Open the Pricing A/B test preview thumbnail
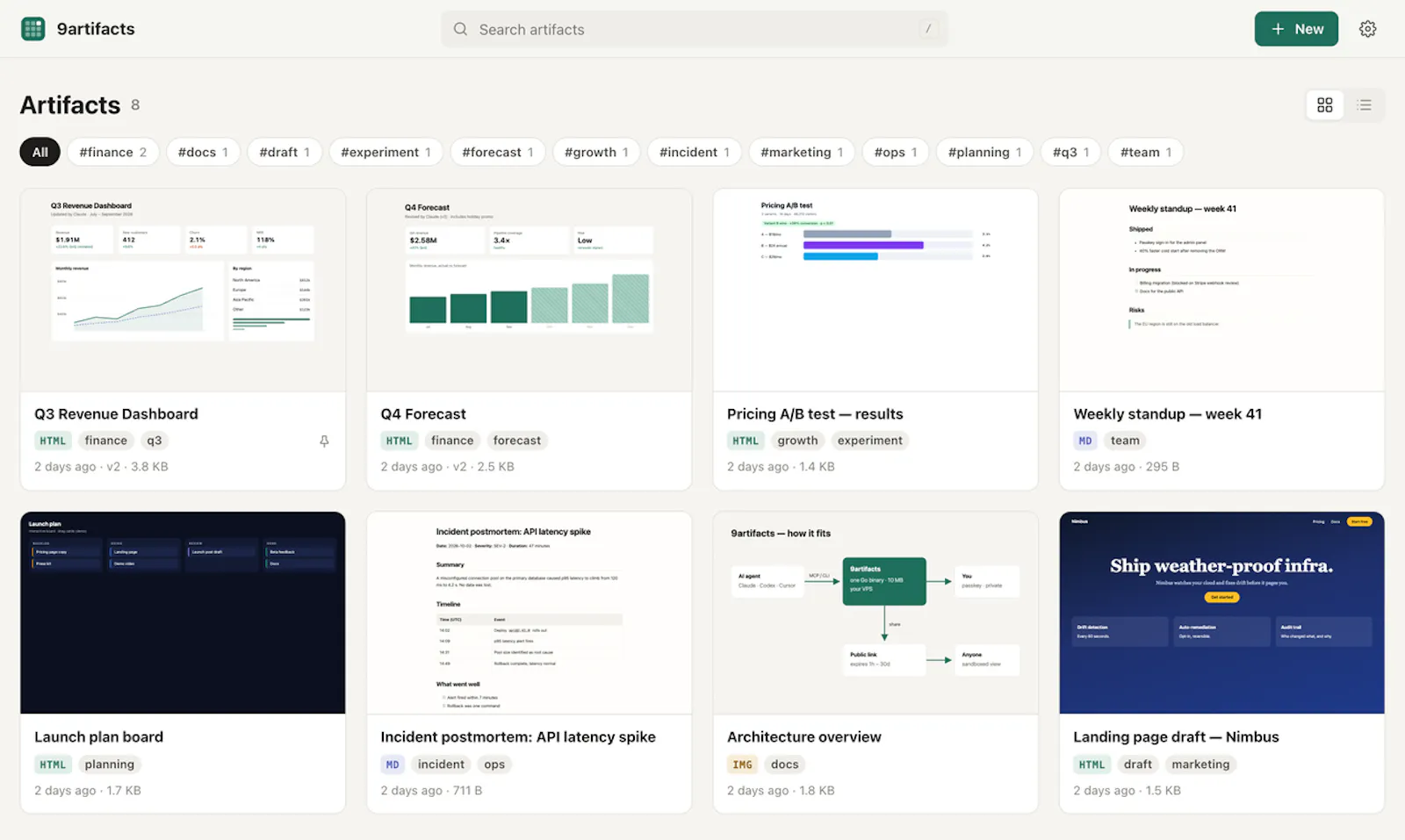Image resolution: width=1405 pixels, height=840 pixels. coord(875,291)
